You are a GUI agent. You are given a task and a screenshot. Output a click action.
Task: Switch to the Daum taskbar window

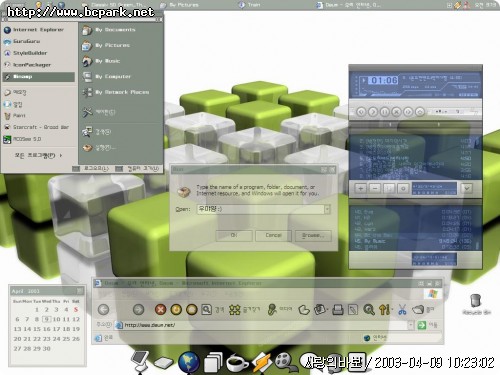click(x=348, y=5)
